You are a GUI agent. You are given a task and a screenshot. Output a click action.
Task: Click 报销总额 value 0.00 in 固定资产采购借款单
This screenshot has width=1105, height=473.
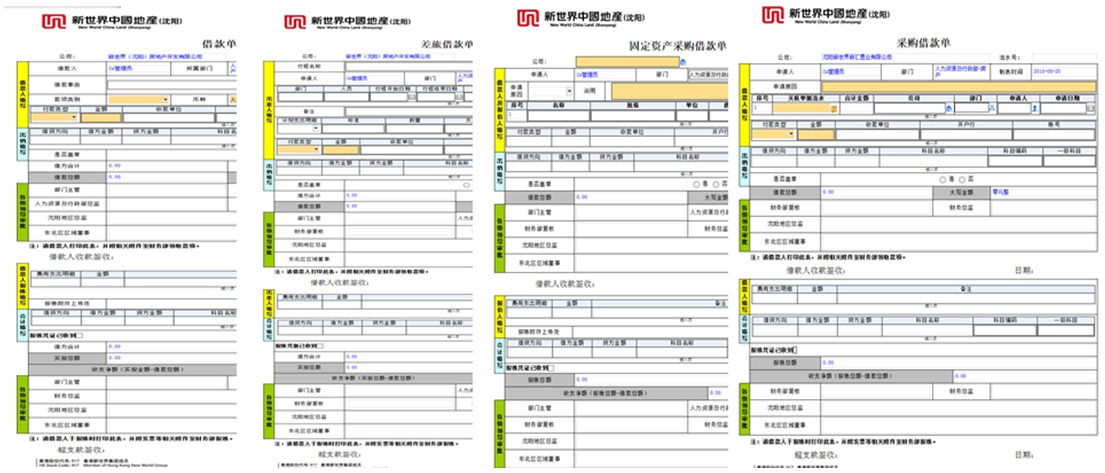coord(581,379)
